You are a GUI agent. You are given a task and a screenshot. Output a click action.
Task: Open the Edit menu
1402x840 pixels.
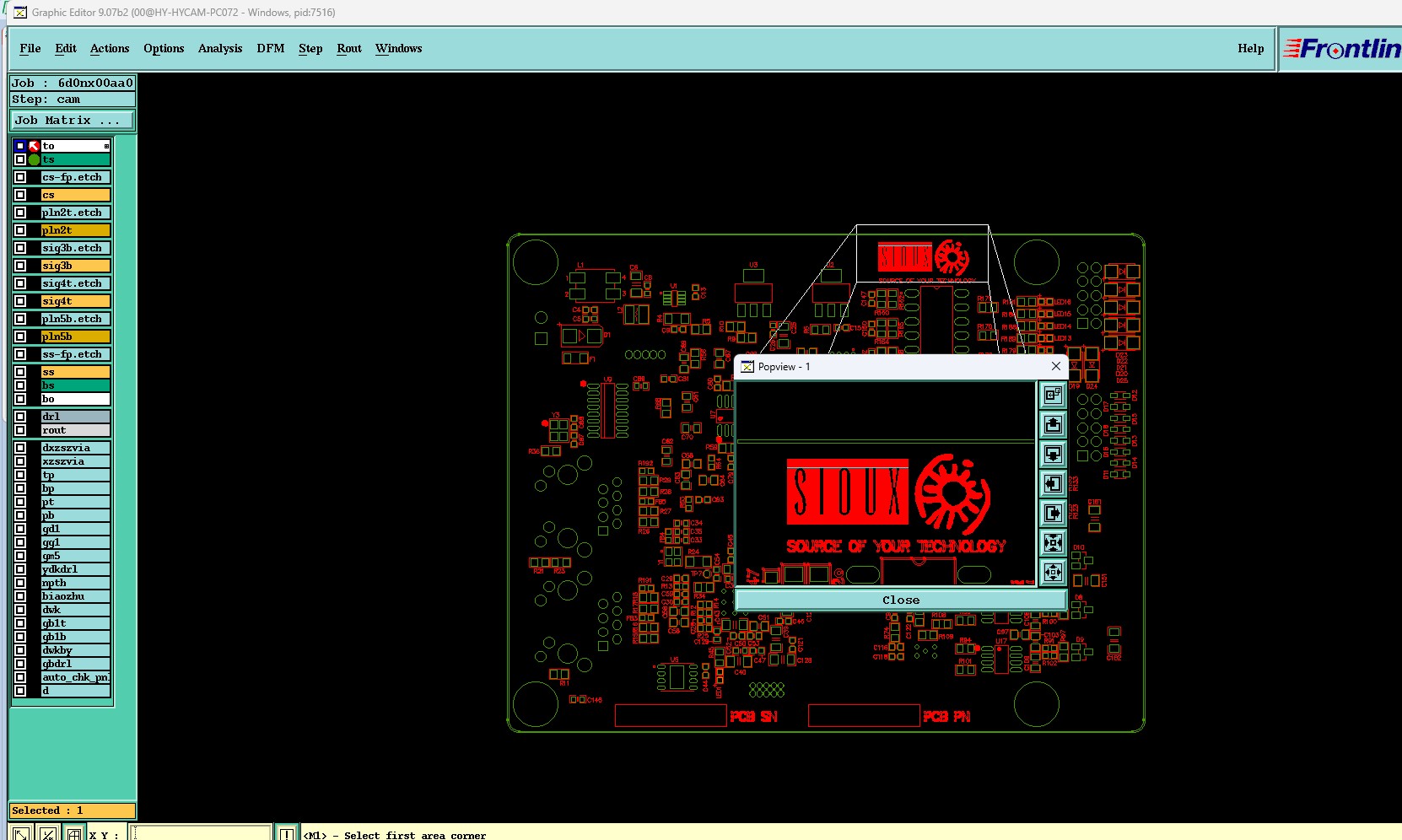(x=66, y=49)
